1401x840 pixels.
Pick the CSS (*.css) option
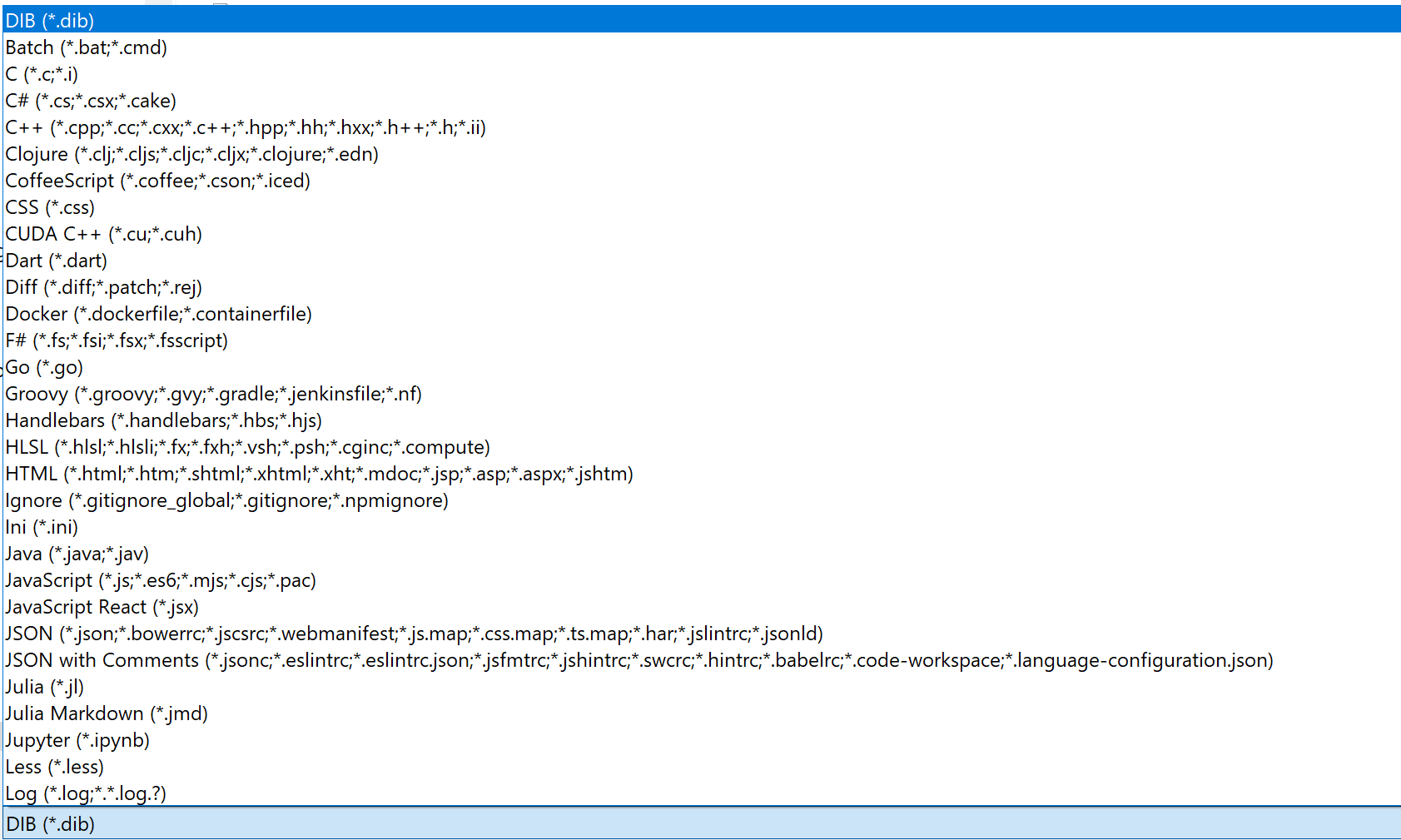702,207
